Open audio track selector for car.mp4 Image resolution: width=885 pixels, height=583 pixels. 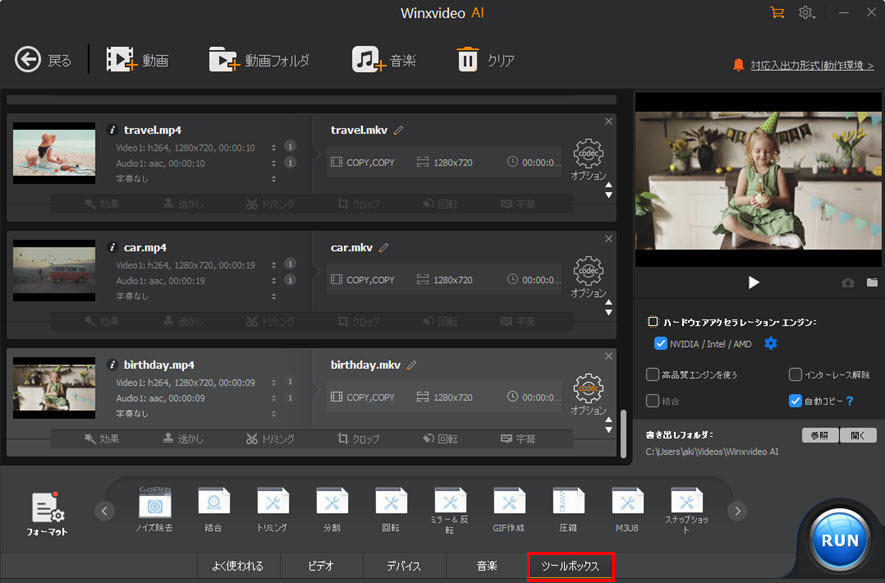pos(274,280)
